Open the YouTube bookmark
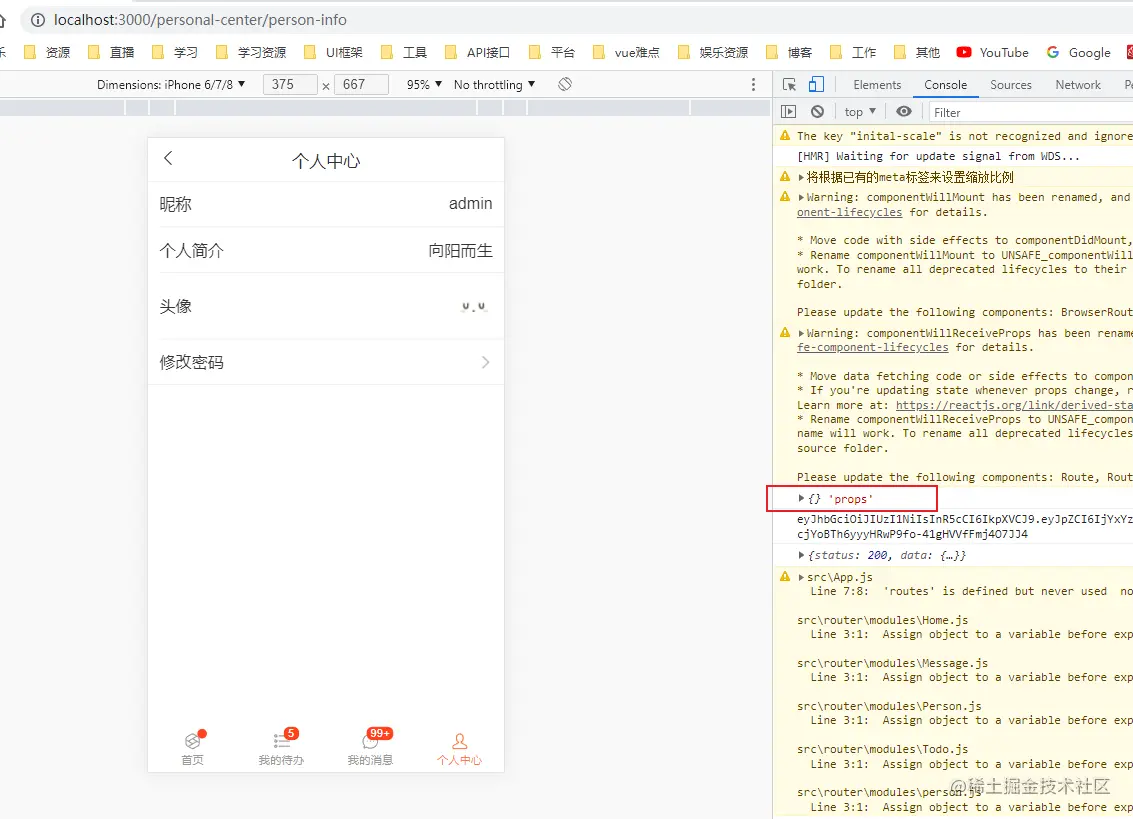1133x819 pixels. pos(993,52)
